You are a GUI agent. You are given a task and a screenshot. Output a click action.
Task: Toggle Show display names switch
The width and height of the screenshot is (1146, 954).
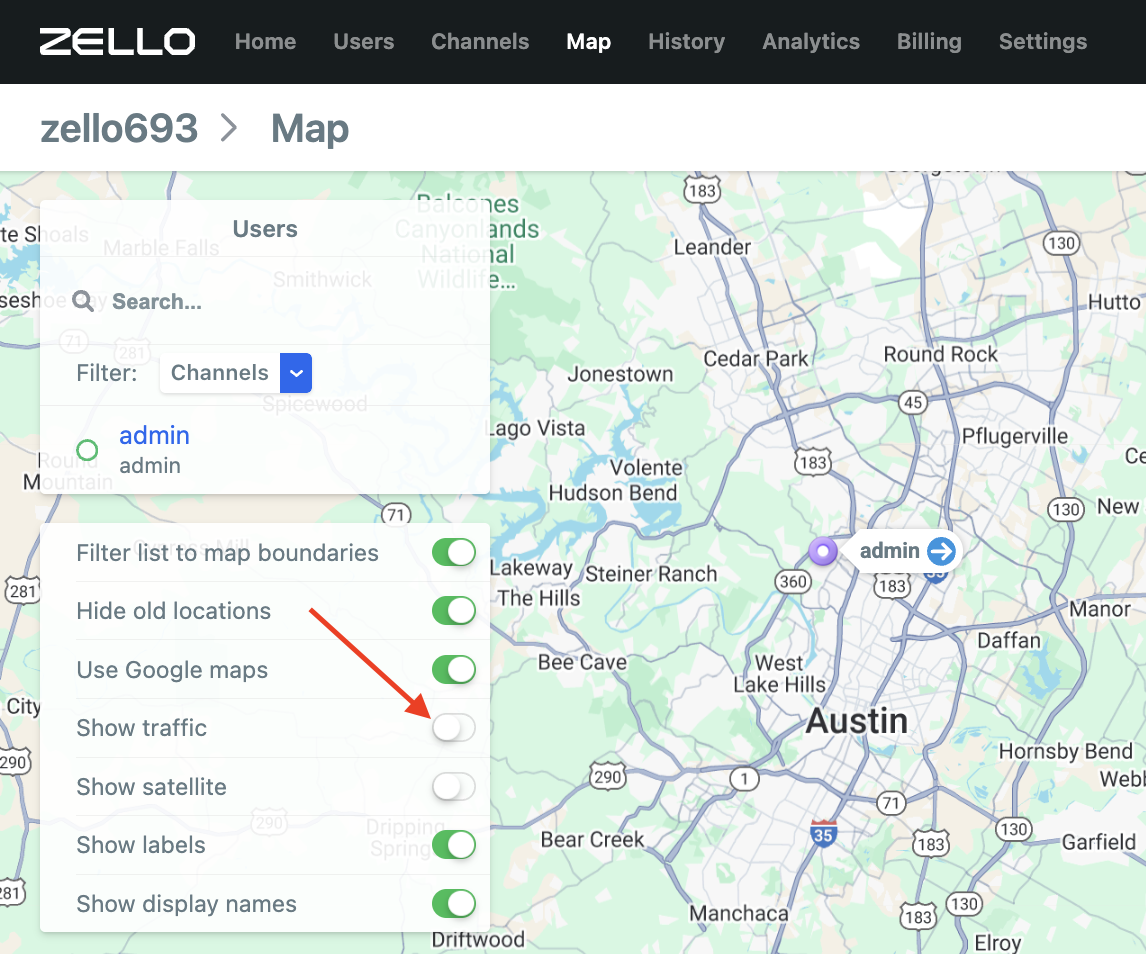point(454,904)
